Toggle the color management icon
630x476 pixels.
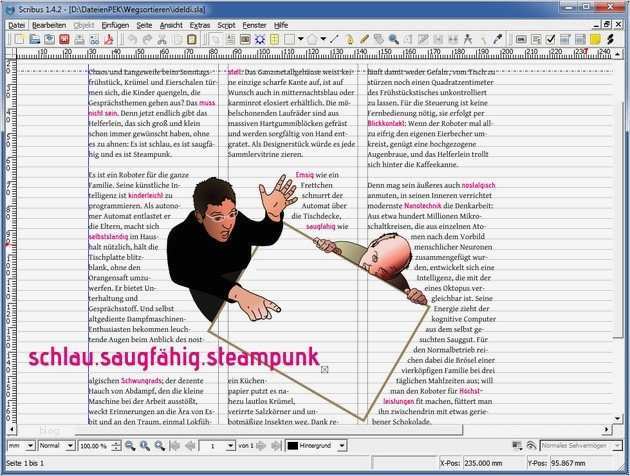point(517,445)
